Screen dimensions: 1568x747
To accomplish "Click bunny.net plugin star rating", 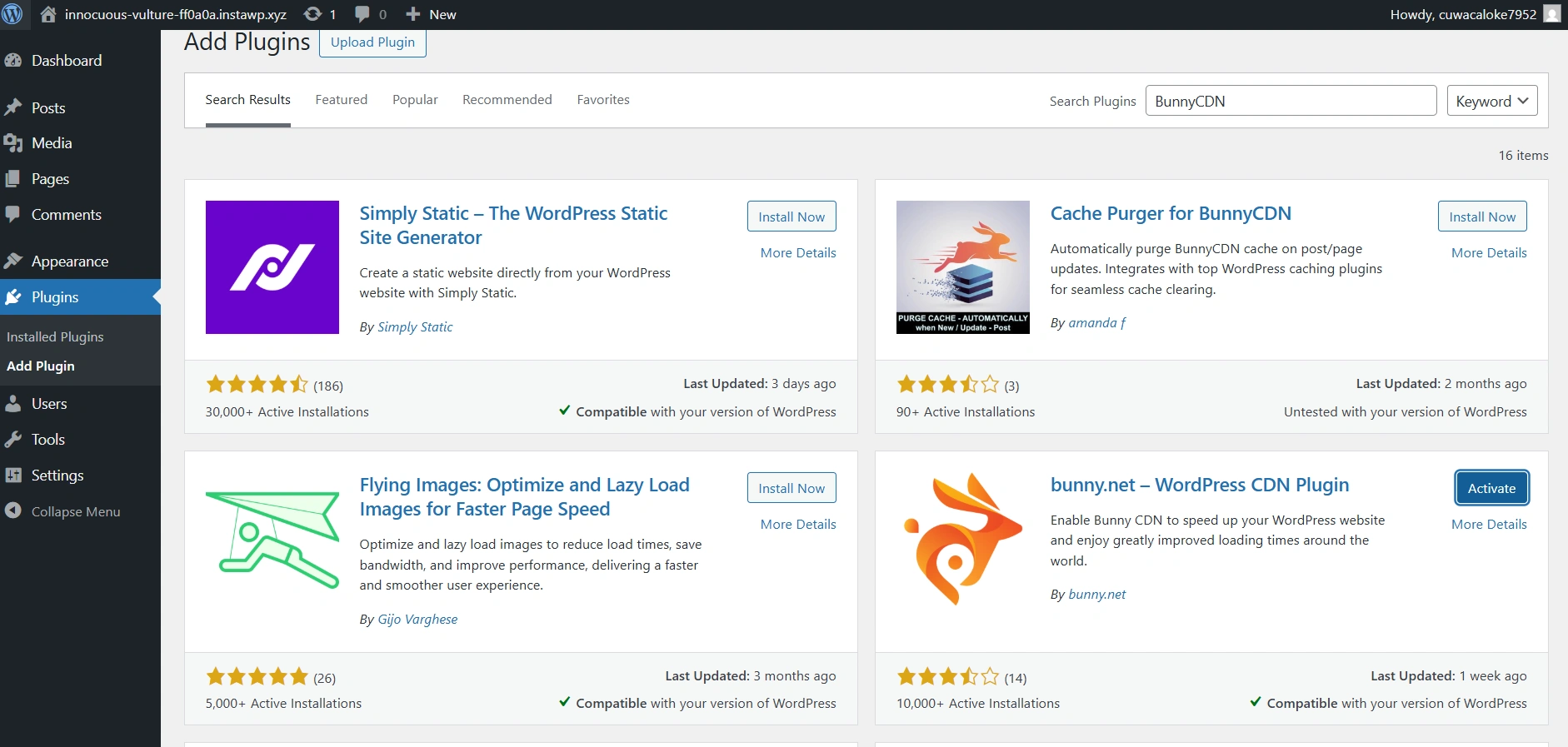I will point(947,677).
